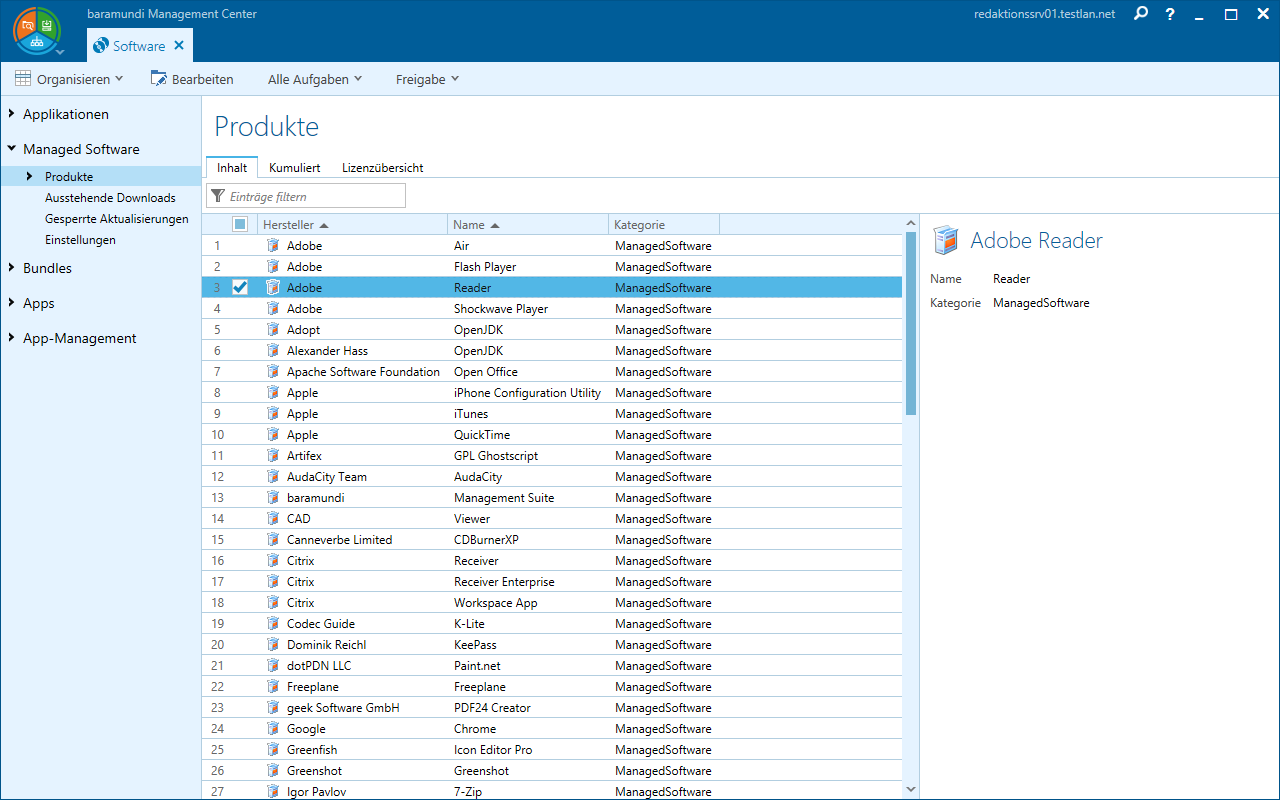Viewport: 1280px width, 800px height.
Task: Expand the Applikationen tree node
Action: coord(11,114)
